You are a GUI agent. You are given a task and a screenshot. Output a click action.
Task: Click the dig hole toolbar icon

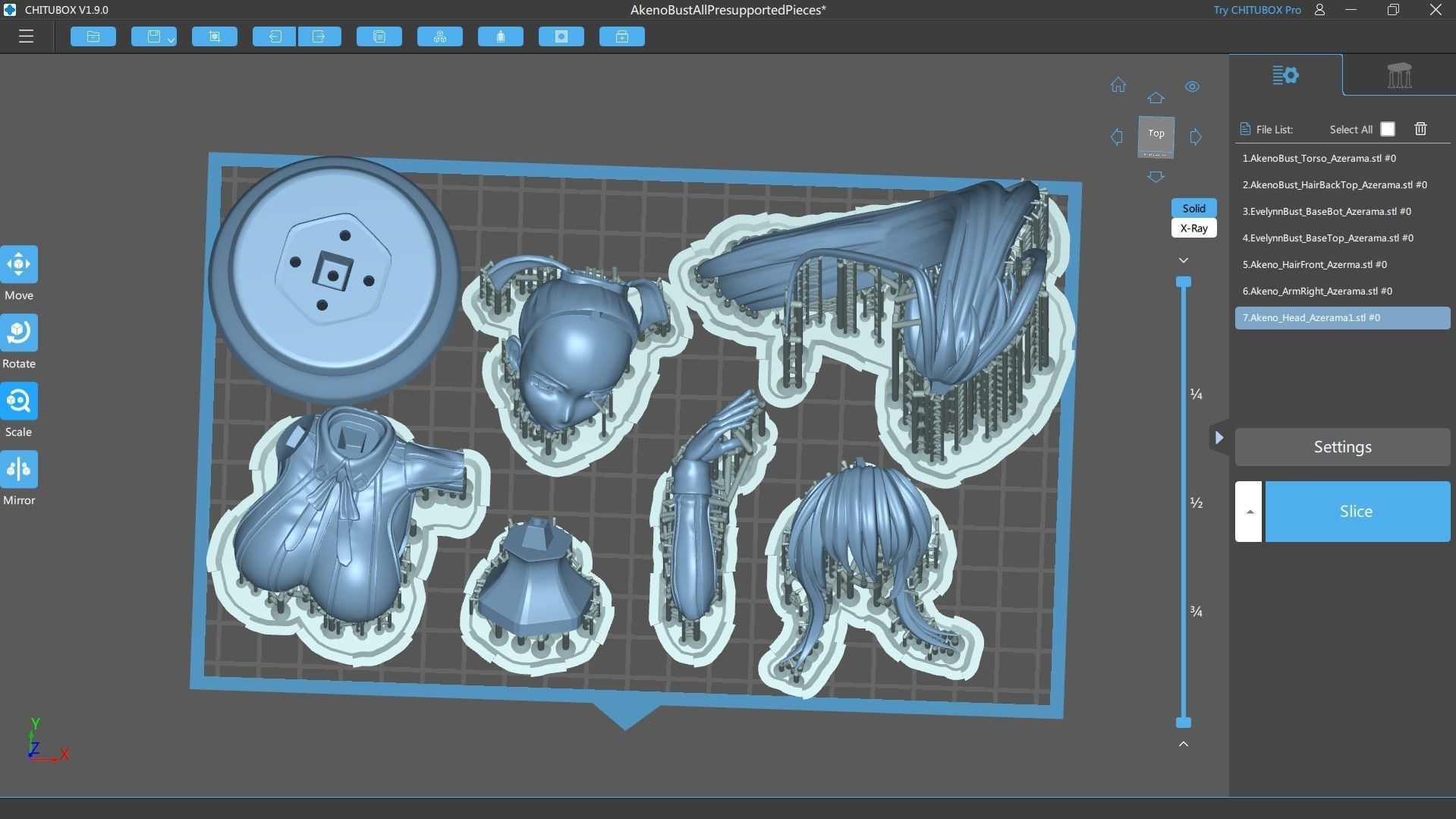(x=561, y=36)
